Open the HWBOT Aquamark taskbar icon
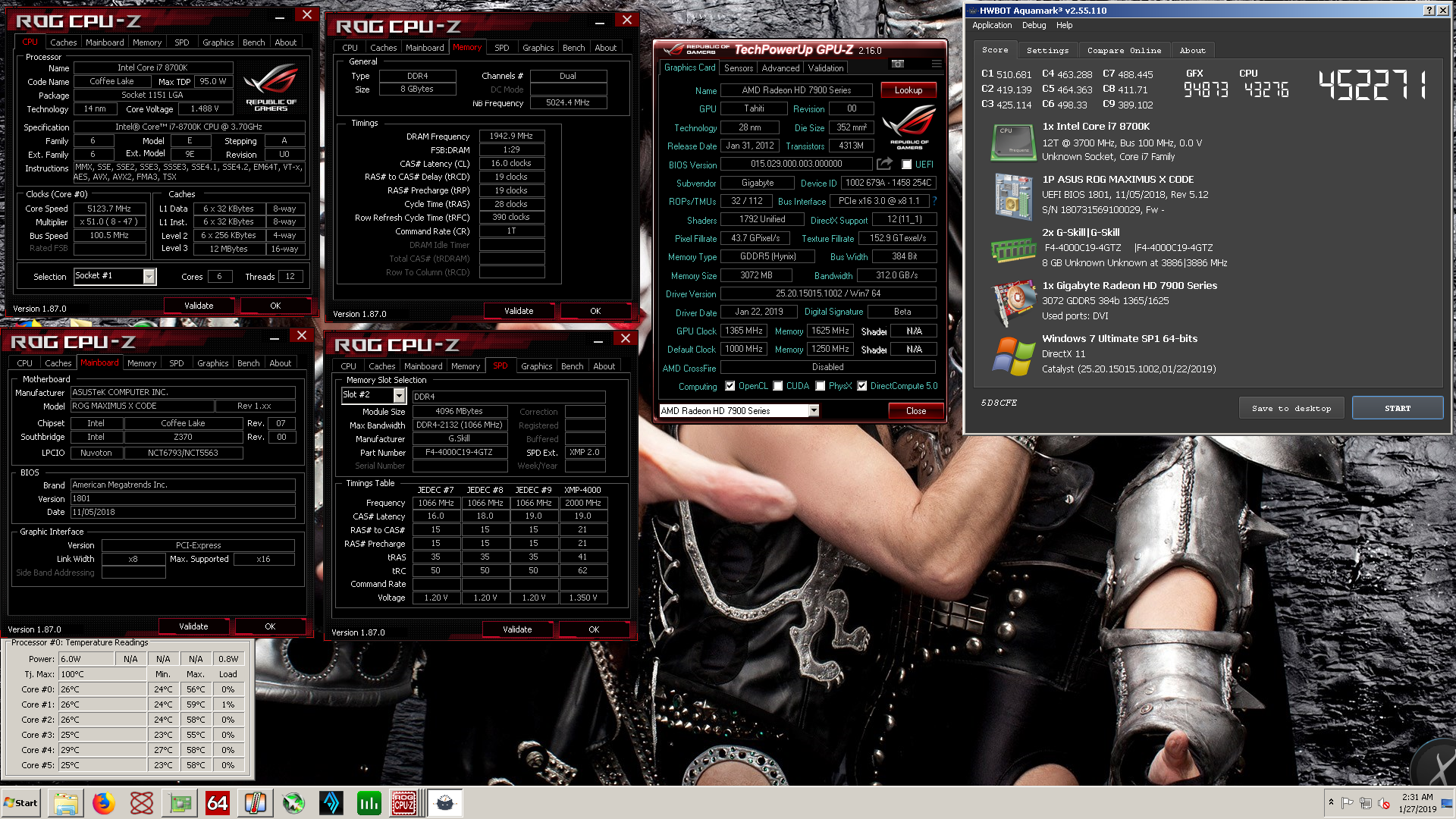The height and width of the screenshot is (819, 1456). (x=445, y=802)
